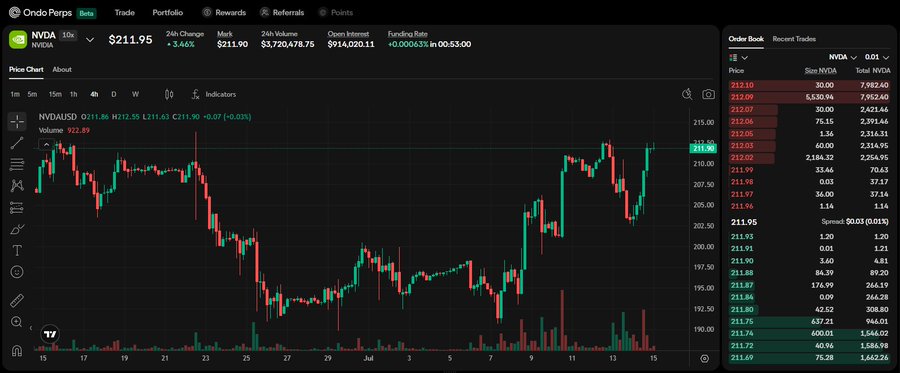
Task: Open the emoji icons tool
Action: click(17, 272)
